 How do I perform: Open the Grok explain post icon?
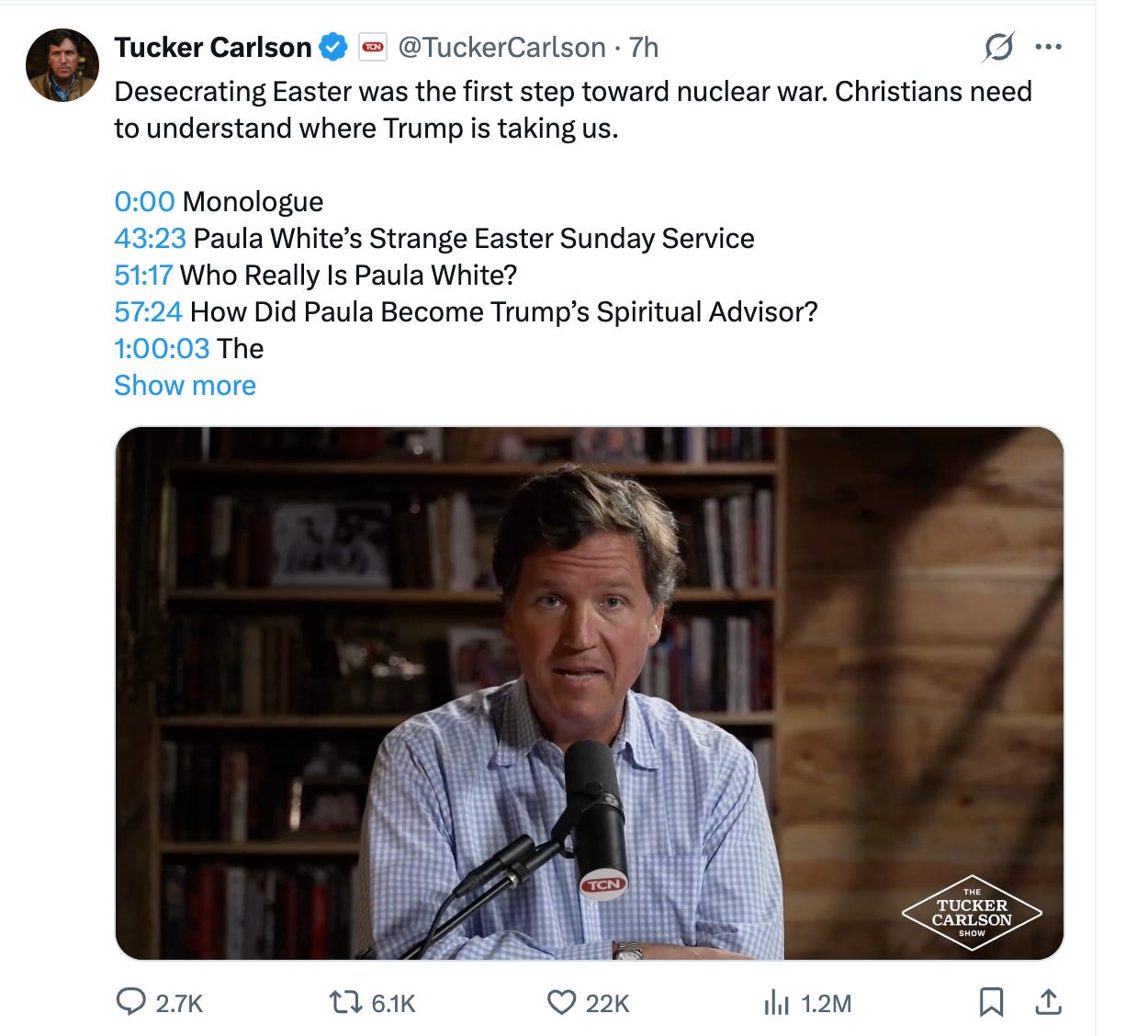pyautogui.click(x=998, y=47)
